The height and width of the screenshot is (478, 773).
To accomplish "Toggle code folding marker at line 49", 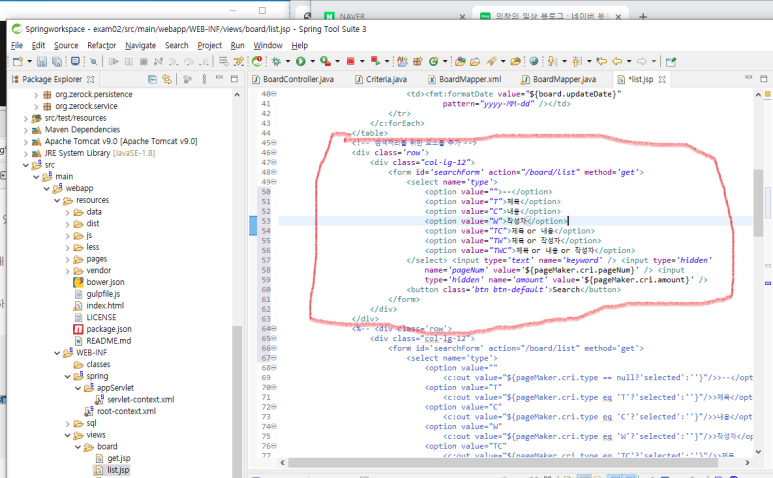I will pos(274,182).
